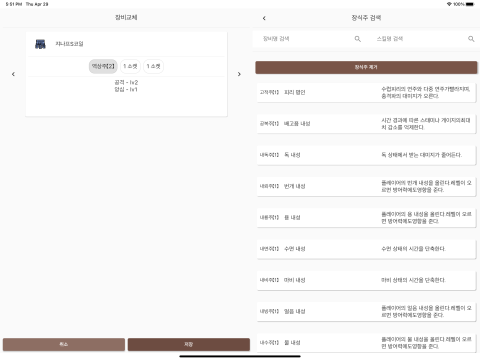Select the highlighted [2] decoration slot chip
The image size is (480, 360).
click(x=103, y=66)
